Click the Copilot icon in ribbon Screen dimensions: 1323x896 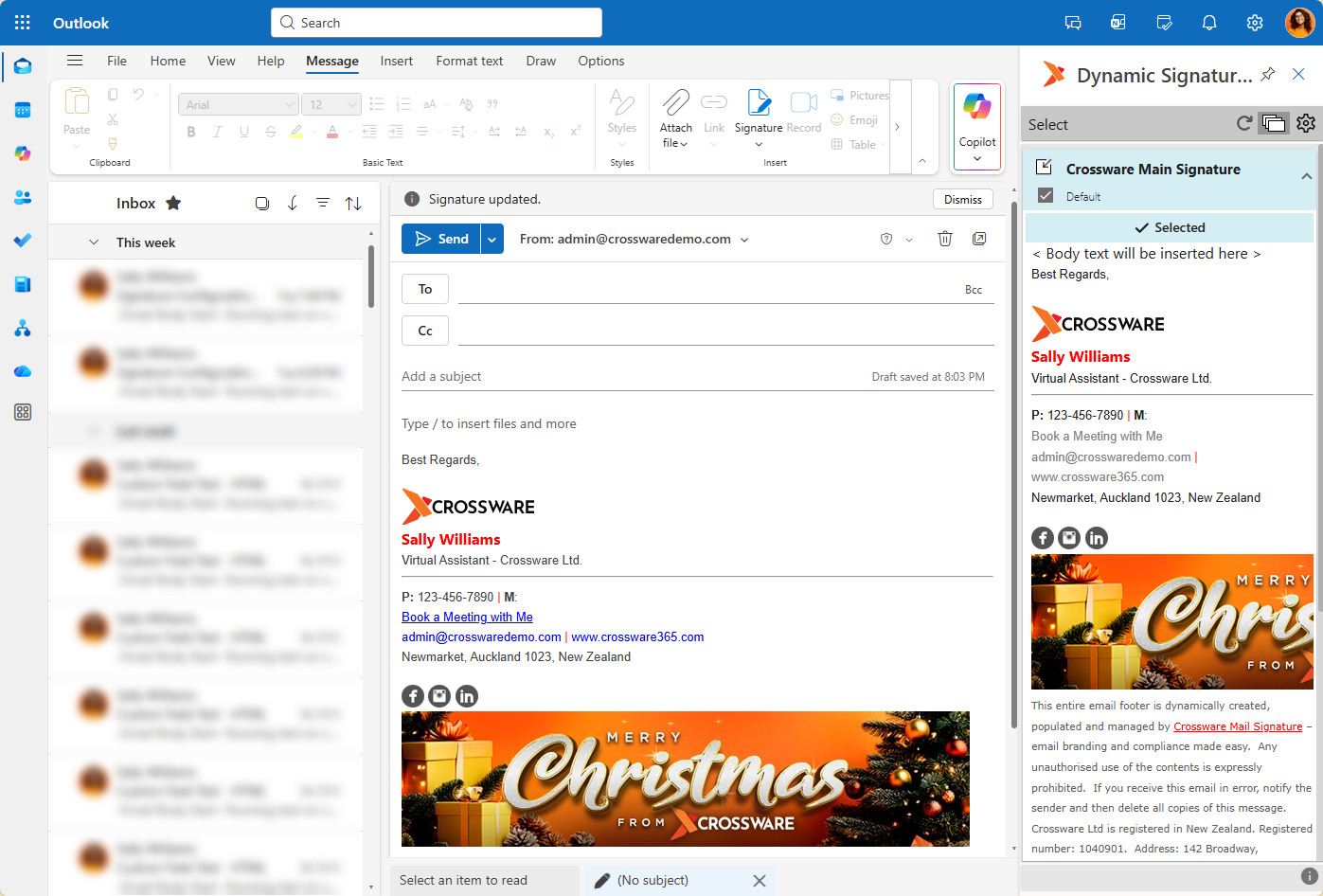(976, 107)
